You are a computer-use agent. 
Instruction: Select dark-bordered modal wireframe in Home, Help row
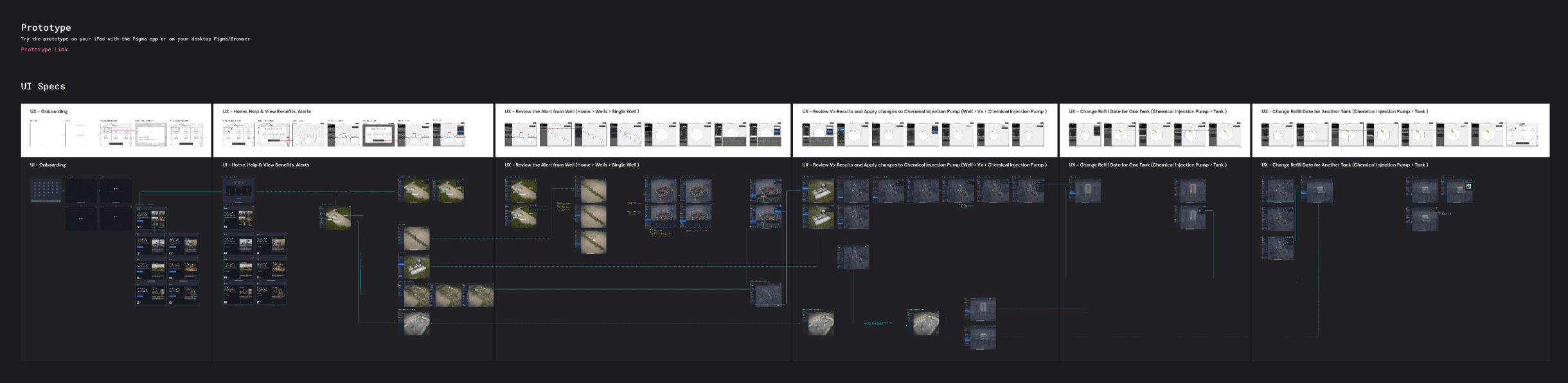coord(379,134)
